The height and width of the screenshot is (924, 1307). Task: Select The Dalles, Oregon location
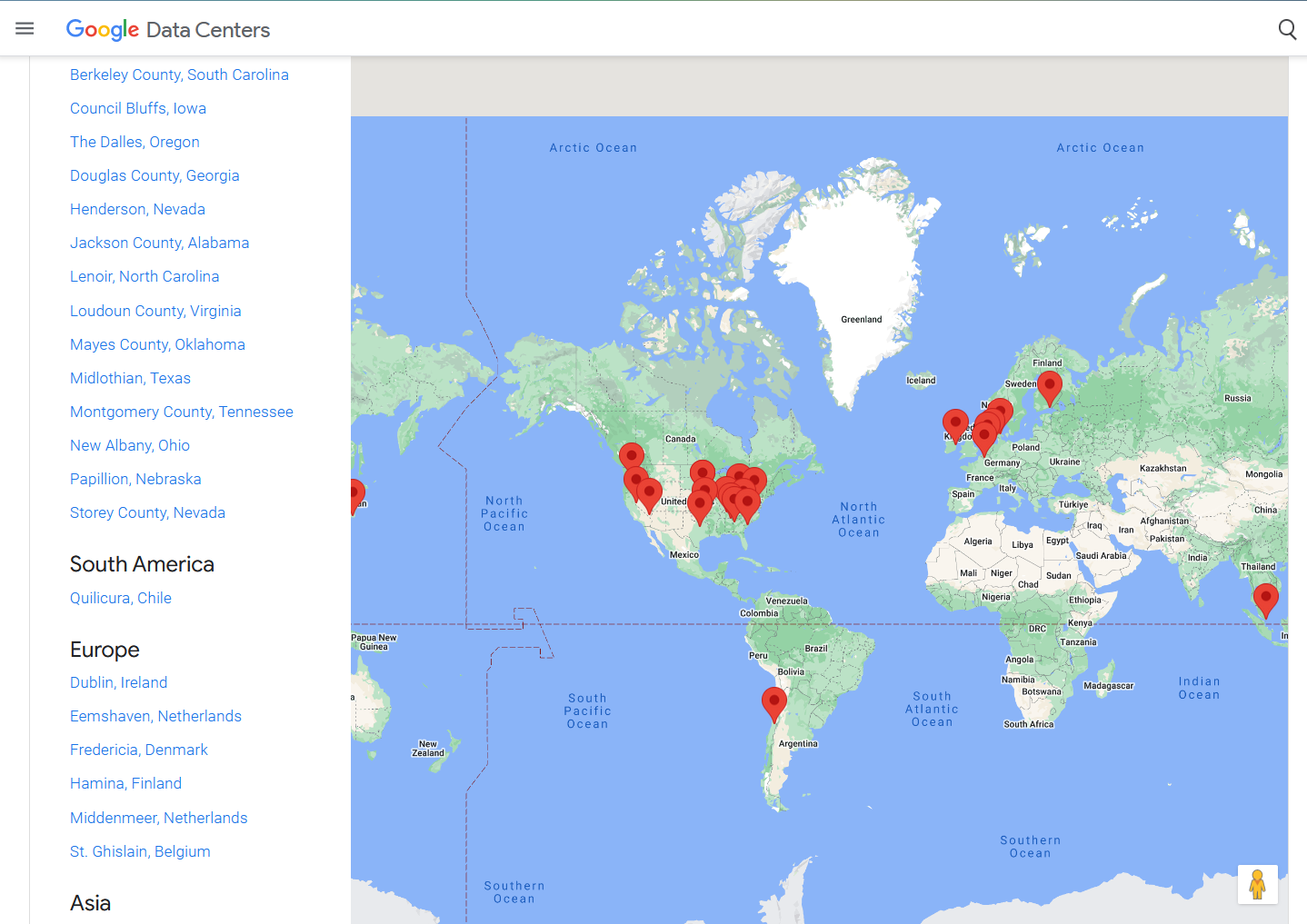click(135, 142)
